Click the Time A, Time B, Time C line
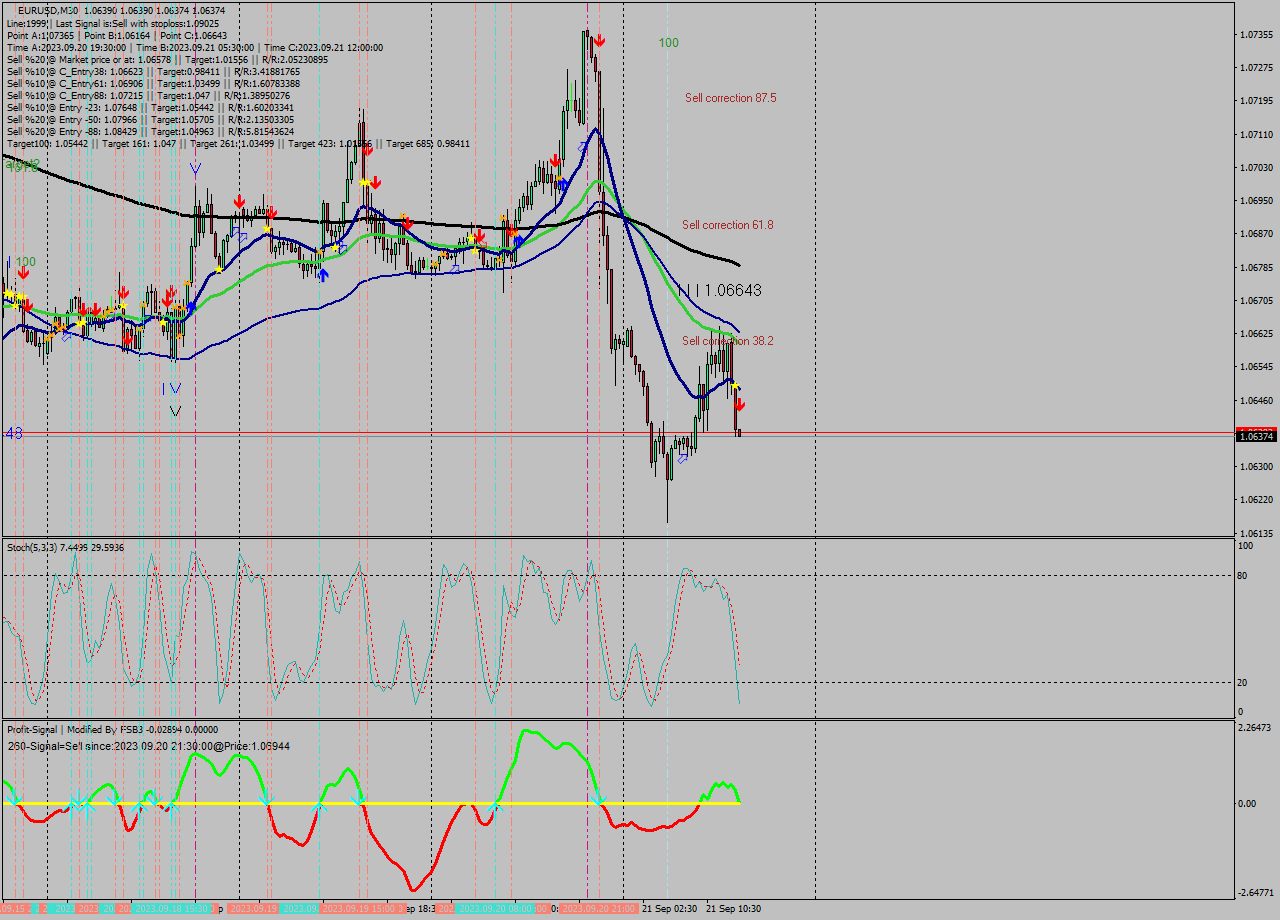The width and height of the screenshot is (1280, 920). click(x=194, y=47)
